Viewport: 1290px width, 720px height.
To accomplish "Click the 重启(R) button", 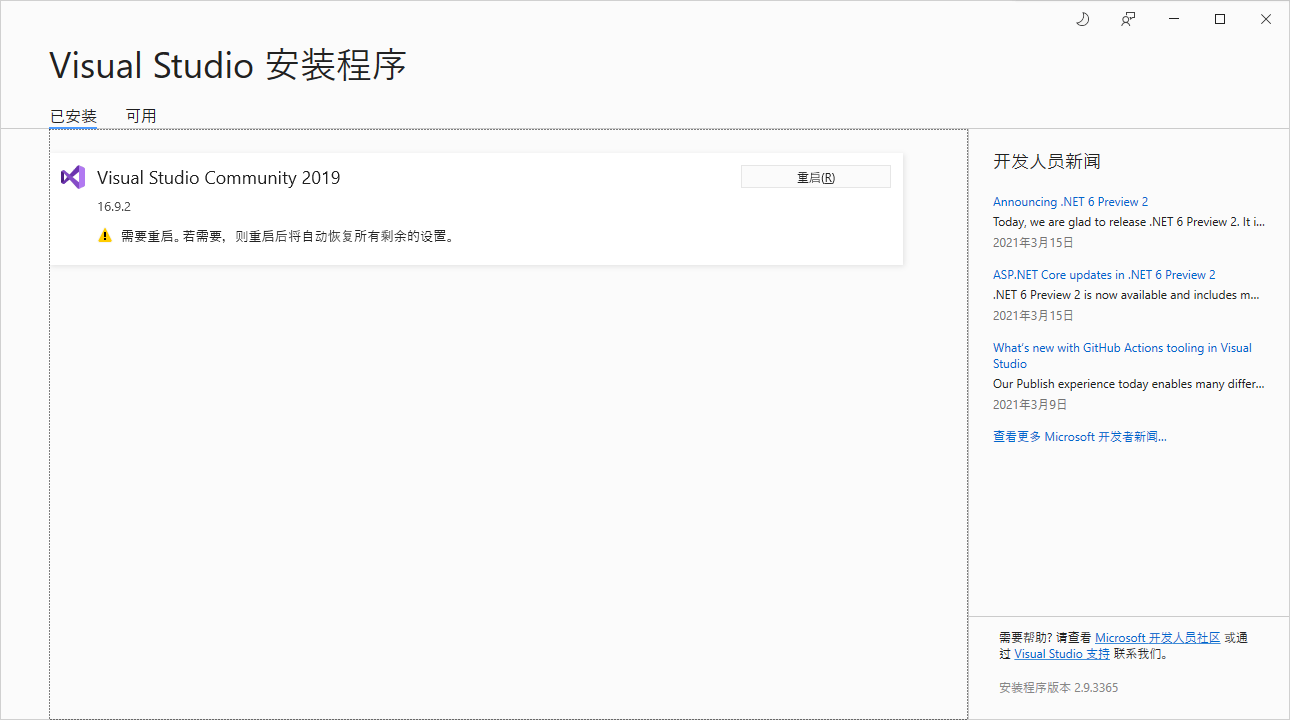I will coord(815,177).
